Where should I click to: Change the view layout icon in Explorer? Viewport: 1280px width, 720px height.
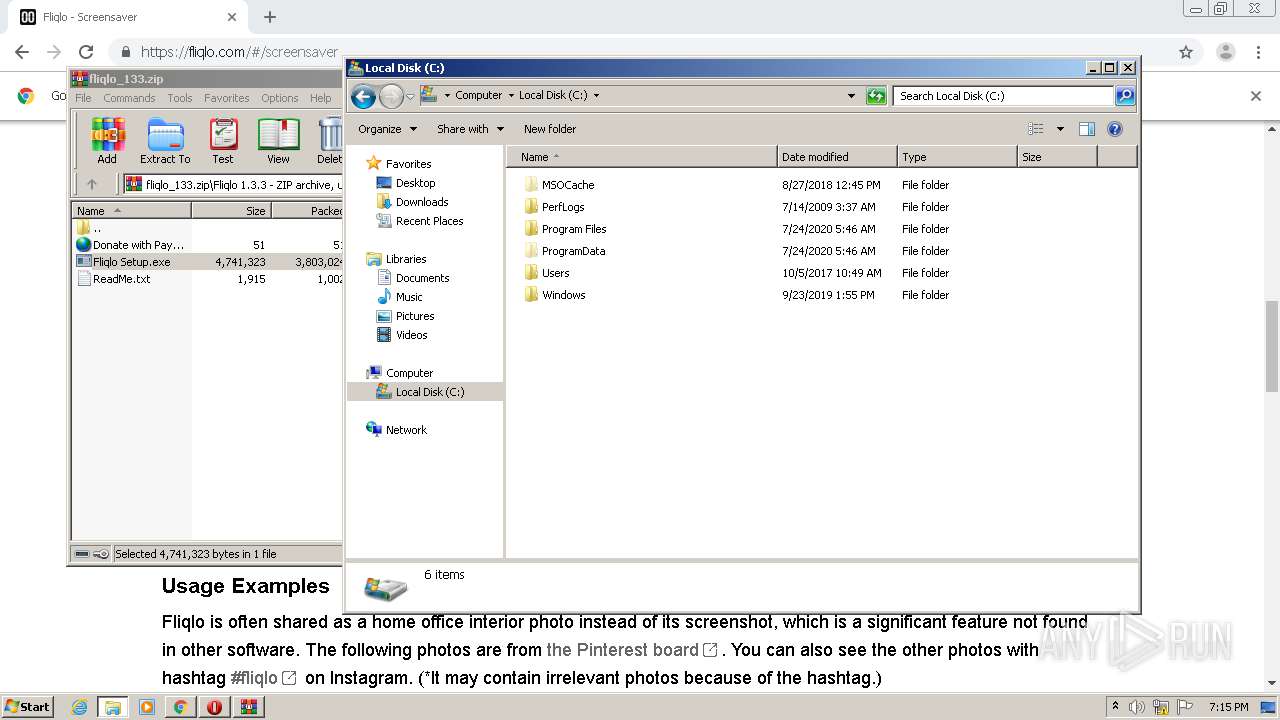(x=1036, y=129)
